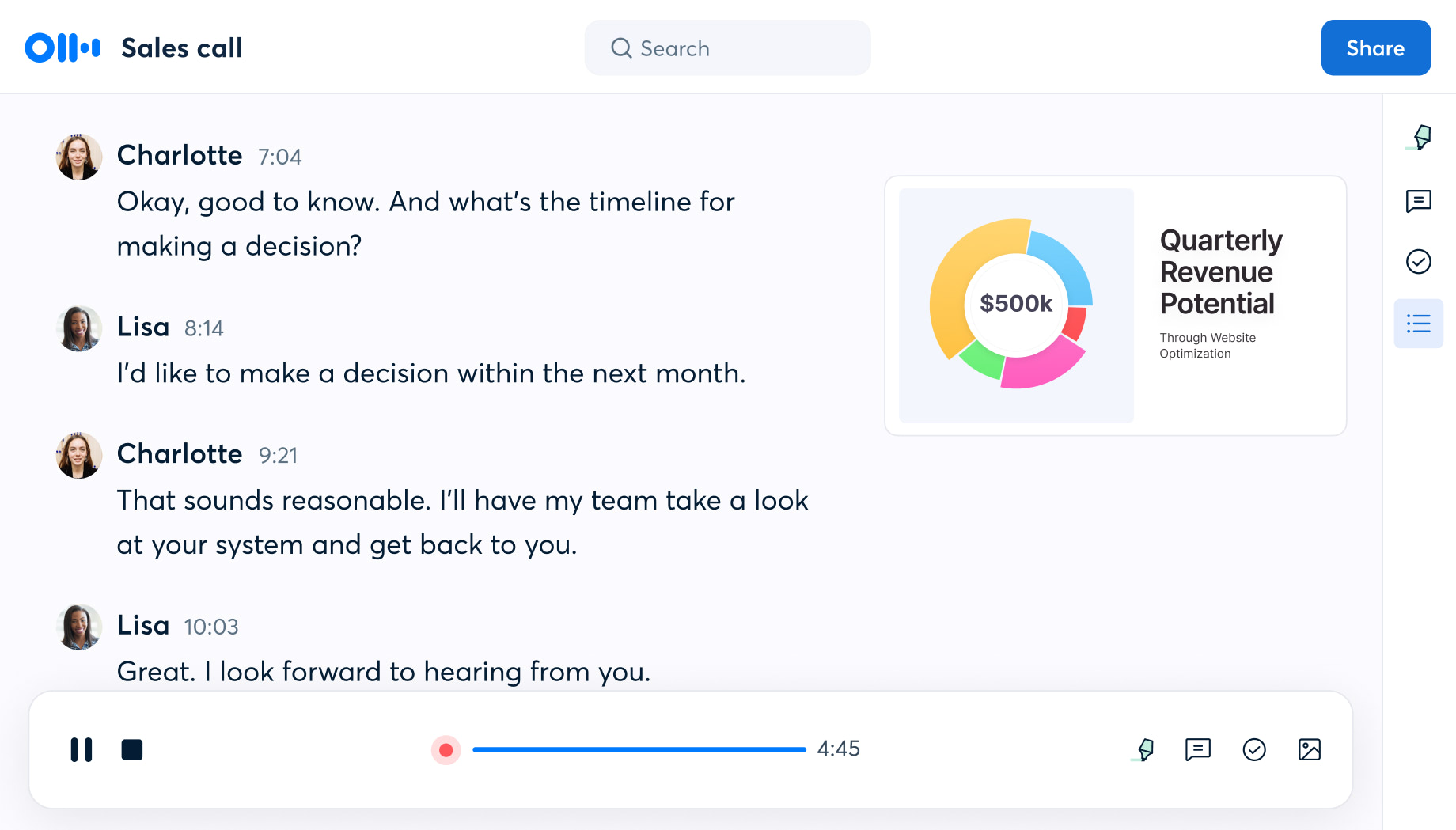The height and width of the screenshot is (830, 1456).
Task: Pause the recording
Action: (x=82, y=749)
